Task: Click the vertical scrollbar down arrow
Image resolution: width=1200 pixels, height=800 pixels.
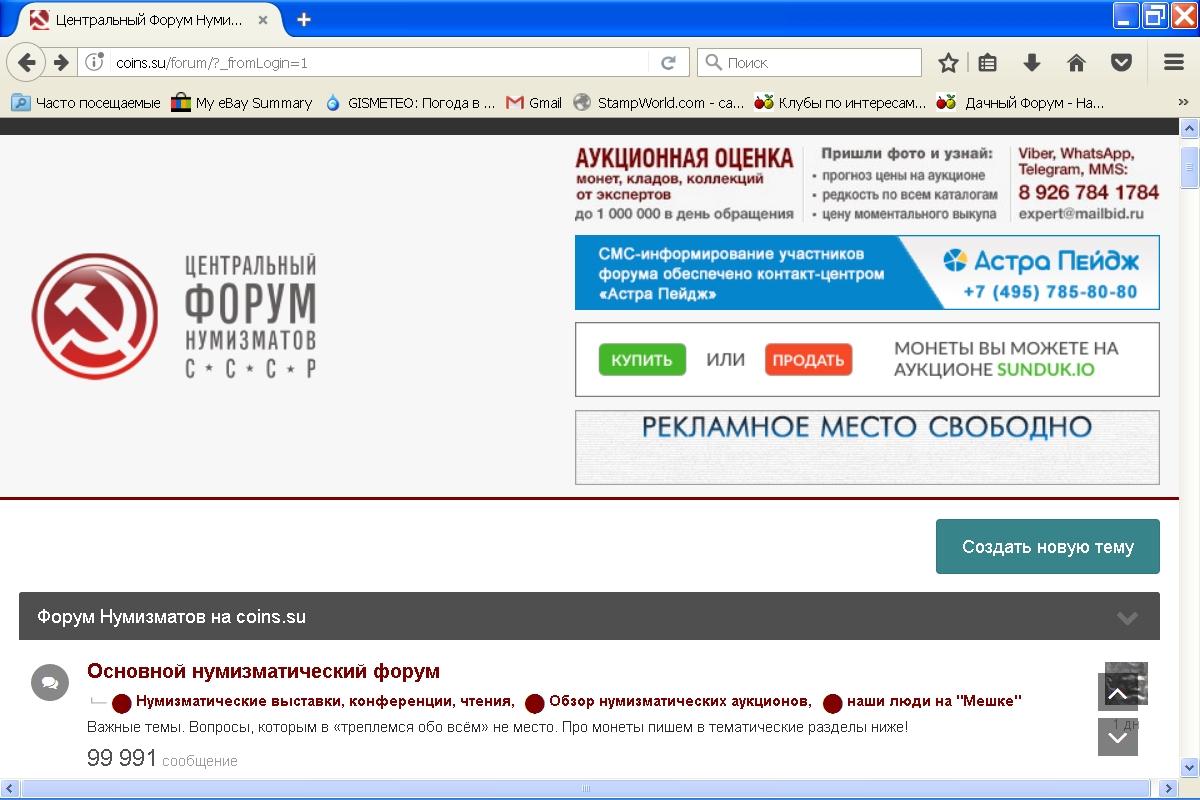Action: point(1189,768)
